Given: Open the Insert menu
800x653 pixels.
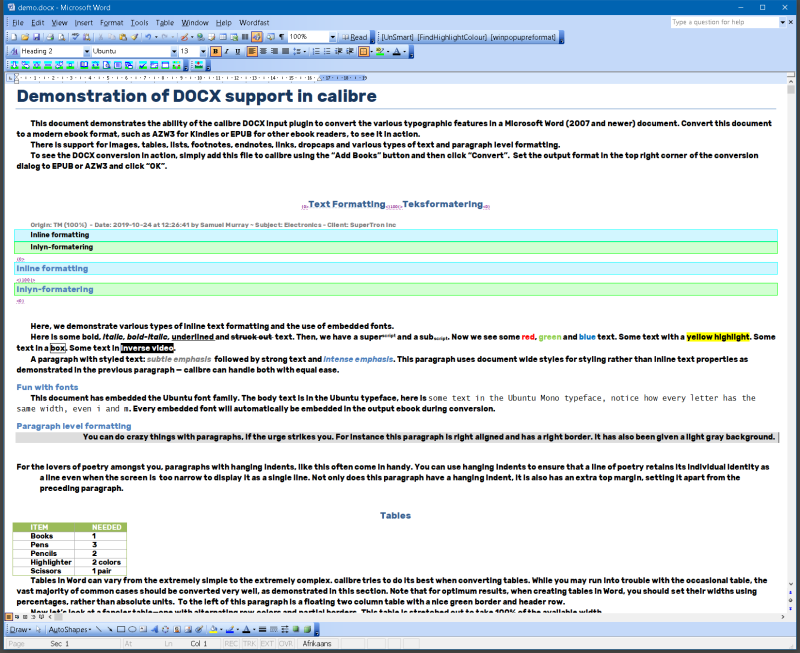Looking at the screenshot, I should 84,22.
